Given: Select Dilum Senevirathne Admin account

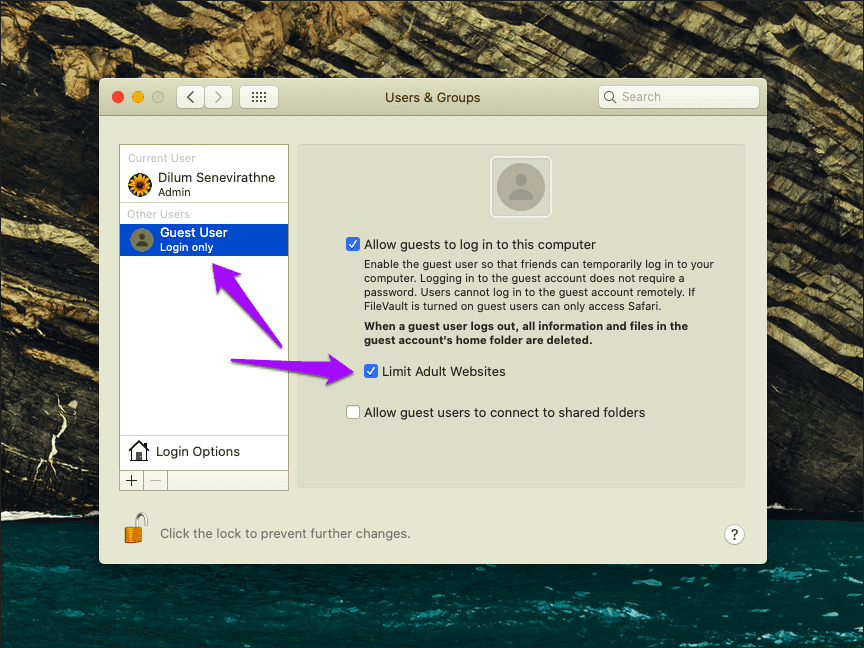Looking at the screenshot, I should (x=204, y=185).
